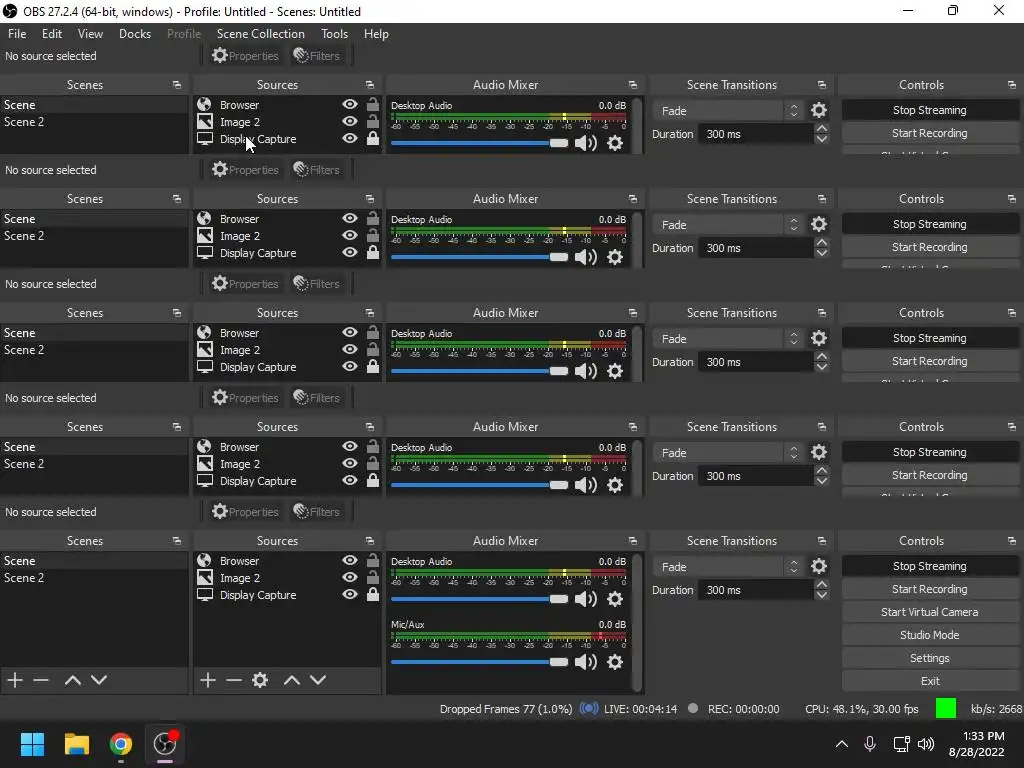Image resolution: width=1024 pixels, height=768 pixels.
Task: Open Settings from the Controls dock
Action: (x=929, y=658)
